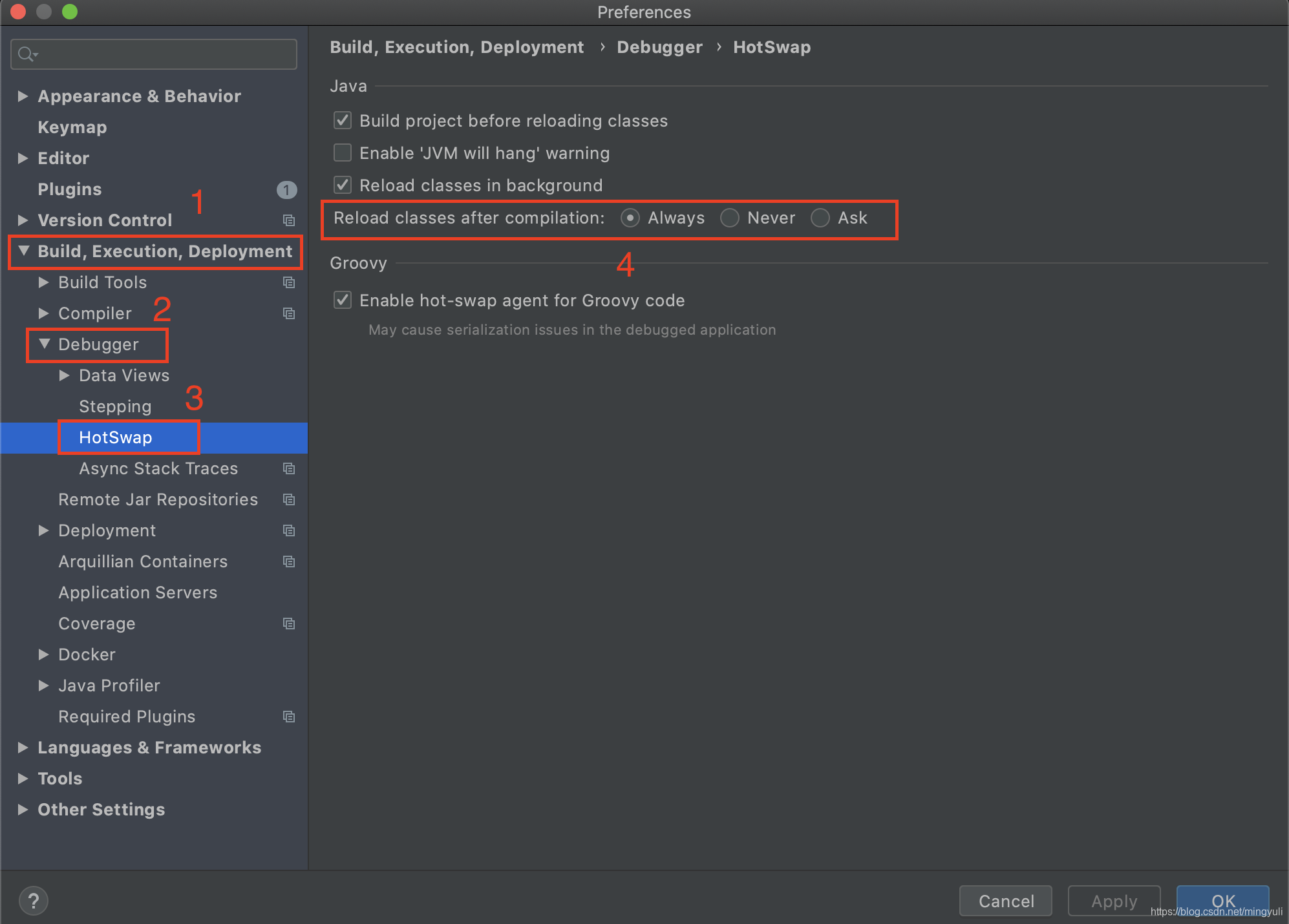Expand the Data Views node
The height and width of the screenshot is (924, 1289).
(65, 375)
